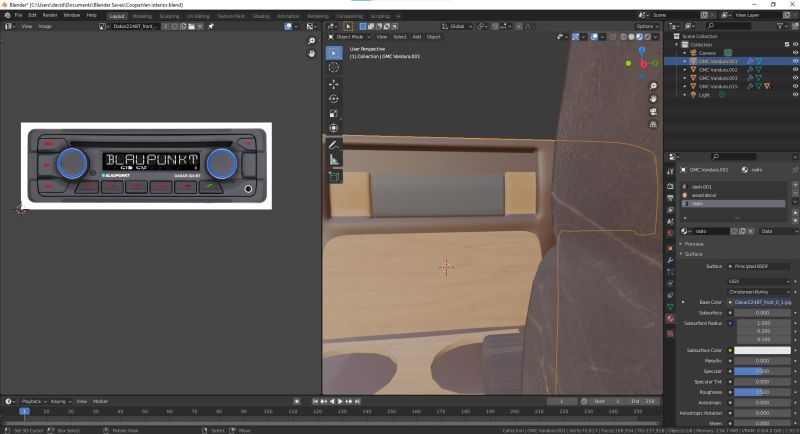Hide GMC Vandura.002 with eye icon
Screen dimensions: 800x434
[x=794, y=69]
